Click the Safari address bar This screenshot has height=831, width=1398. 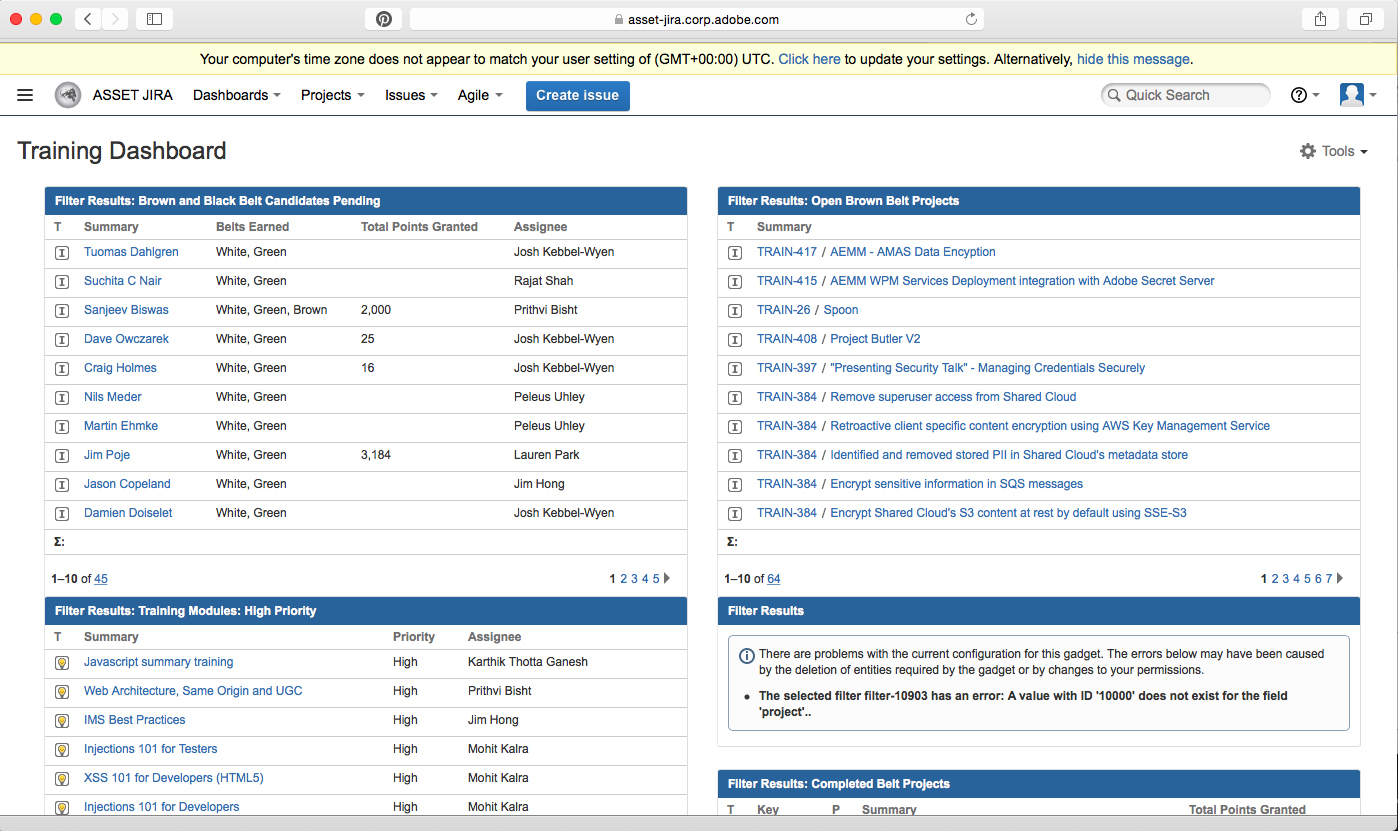pyautogui.click(x=696, y=19)
